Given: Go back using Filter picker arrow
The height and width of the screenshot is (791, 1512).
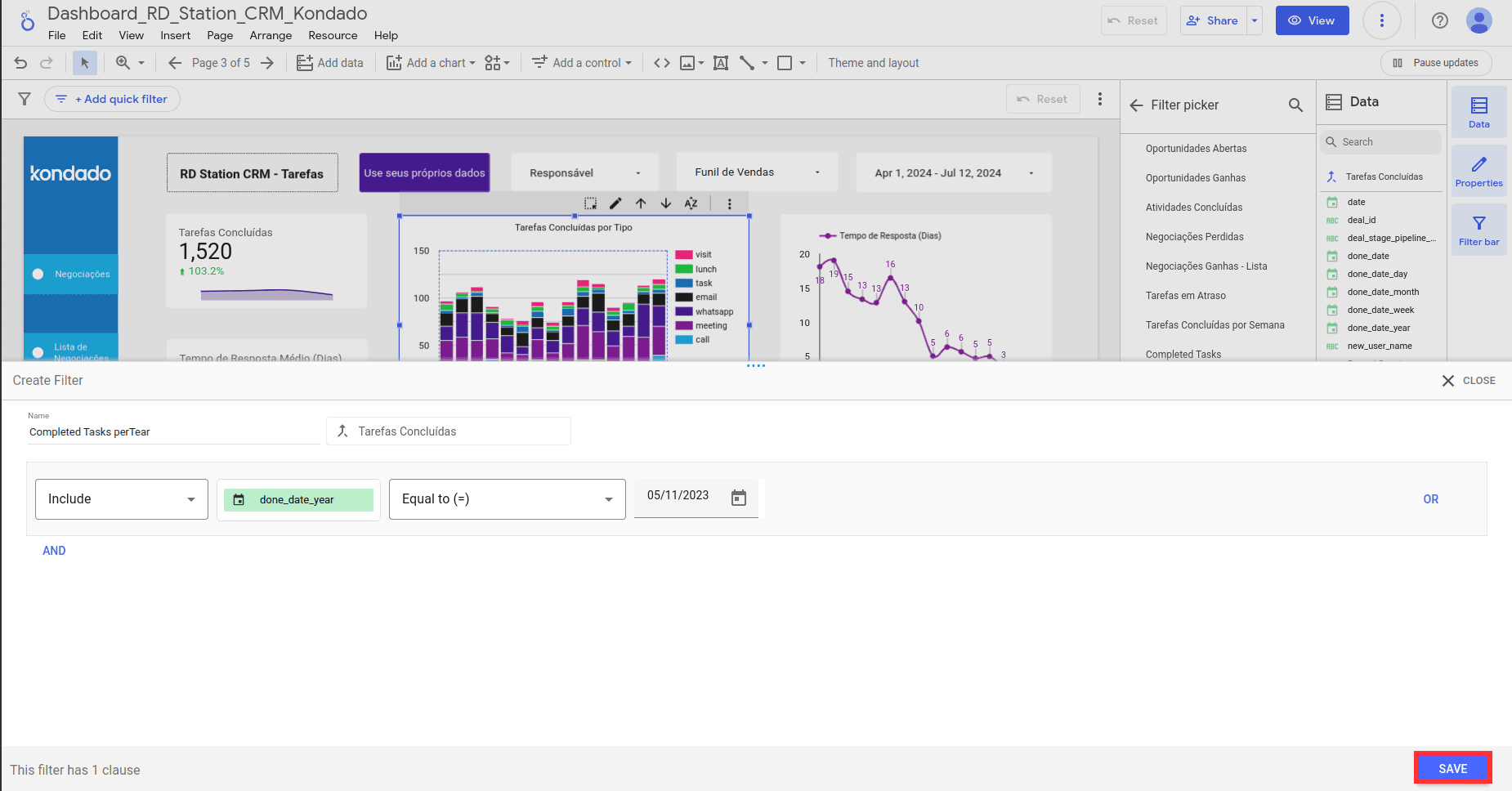Looking at the screenshot, I should click(x=1136, y=105).
